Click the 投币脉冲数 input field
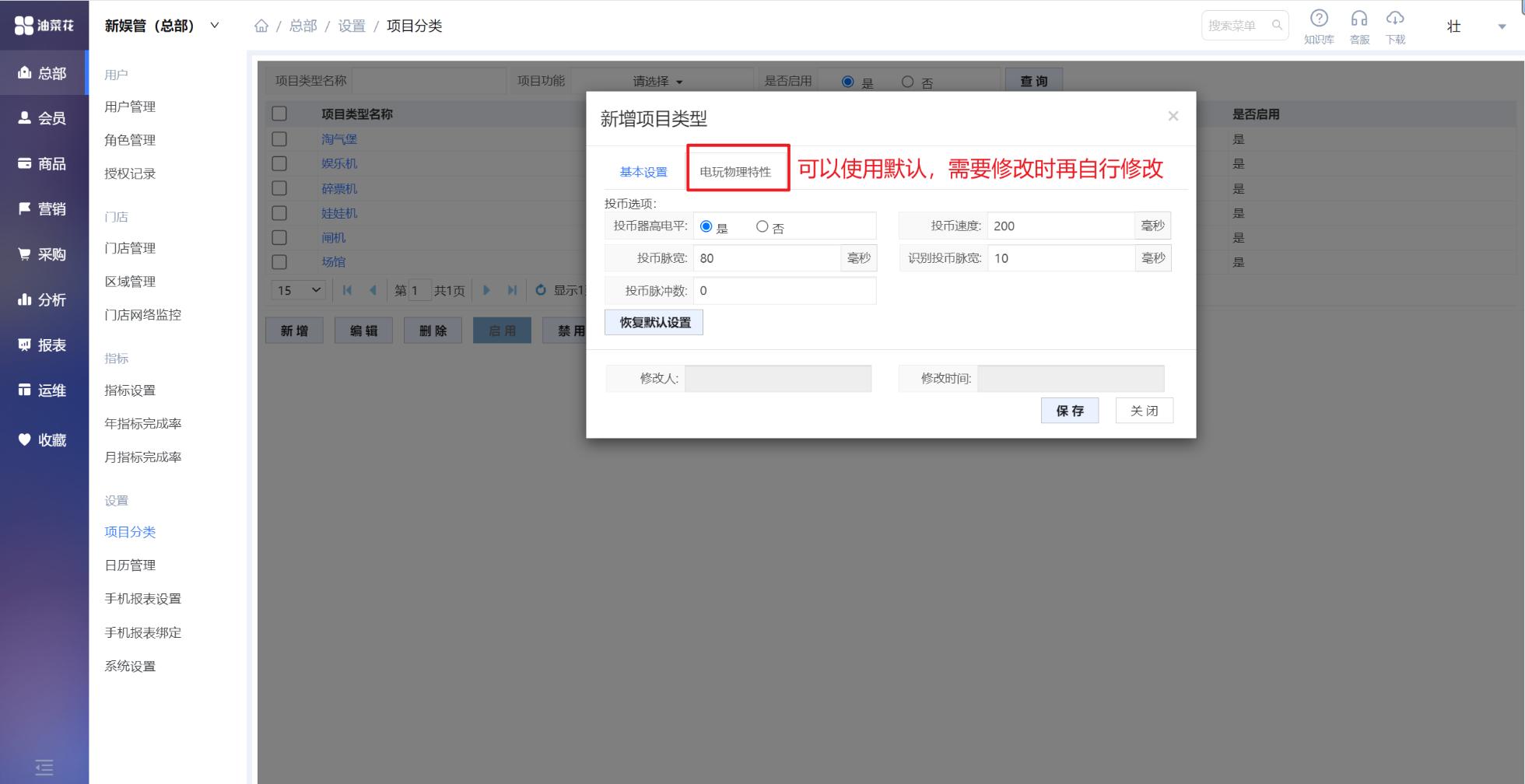Viewport: 1525px width, 784px height. tap(784, 291)
